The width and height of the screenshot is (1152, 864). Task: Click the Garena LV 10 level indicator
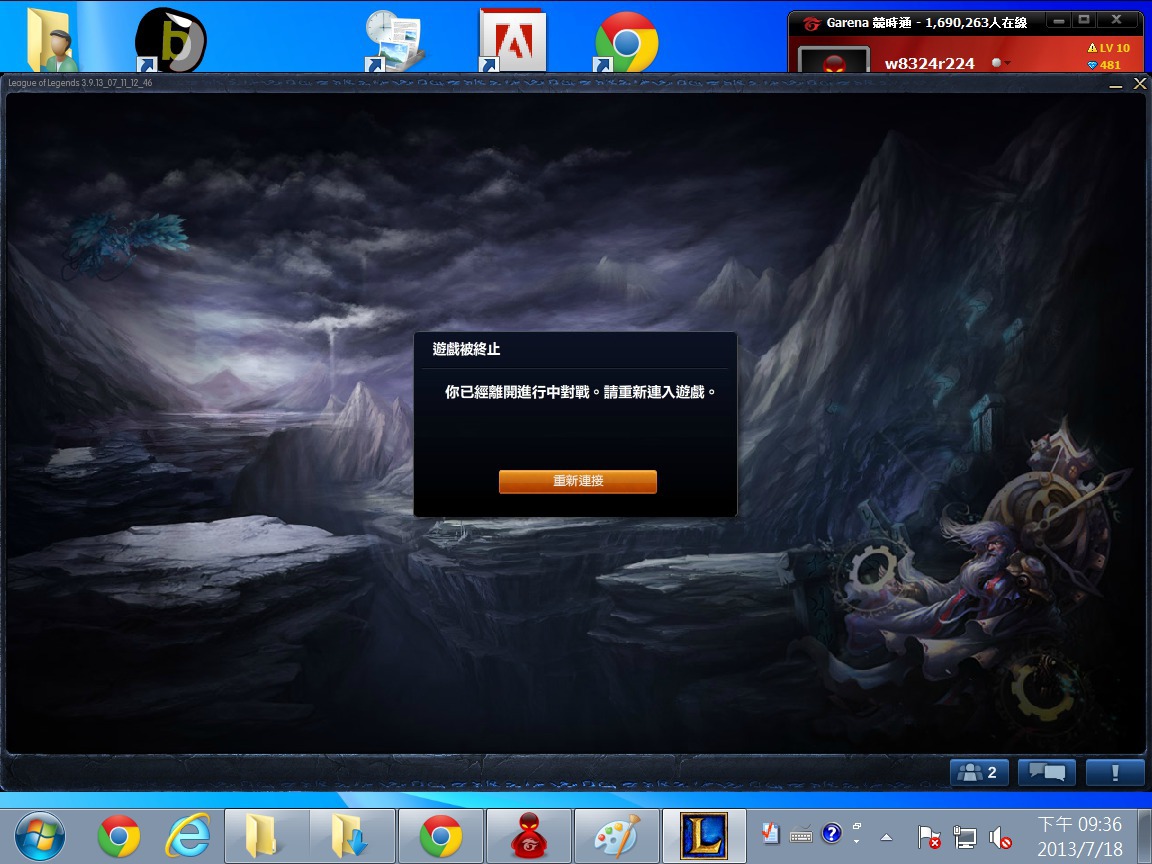coord(1108,48)
